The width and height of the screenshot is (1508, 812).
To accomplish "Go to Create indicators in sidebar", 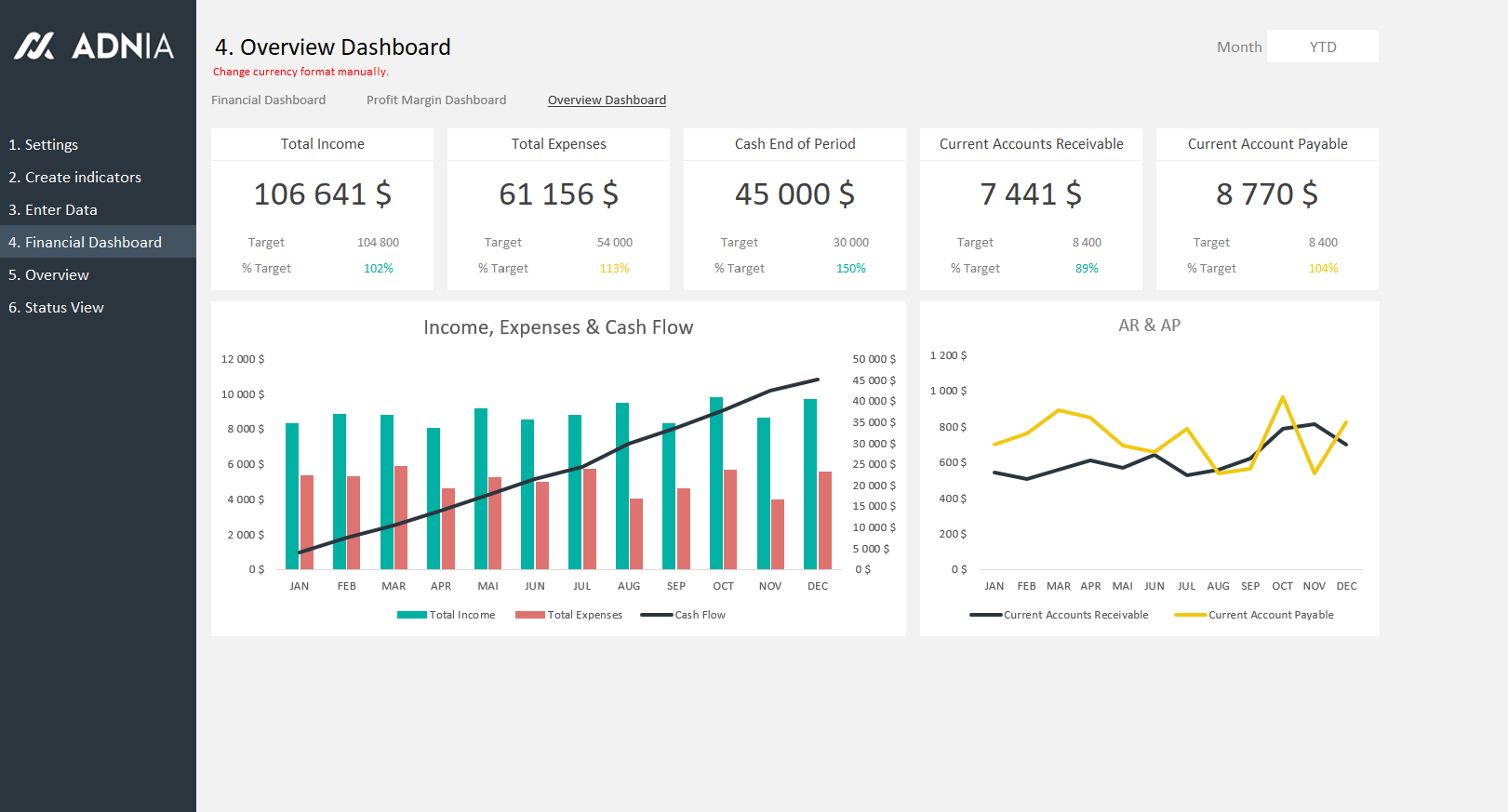I will click(74, 177).
